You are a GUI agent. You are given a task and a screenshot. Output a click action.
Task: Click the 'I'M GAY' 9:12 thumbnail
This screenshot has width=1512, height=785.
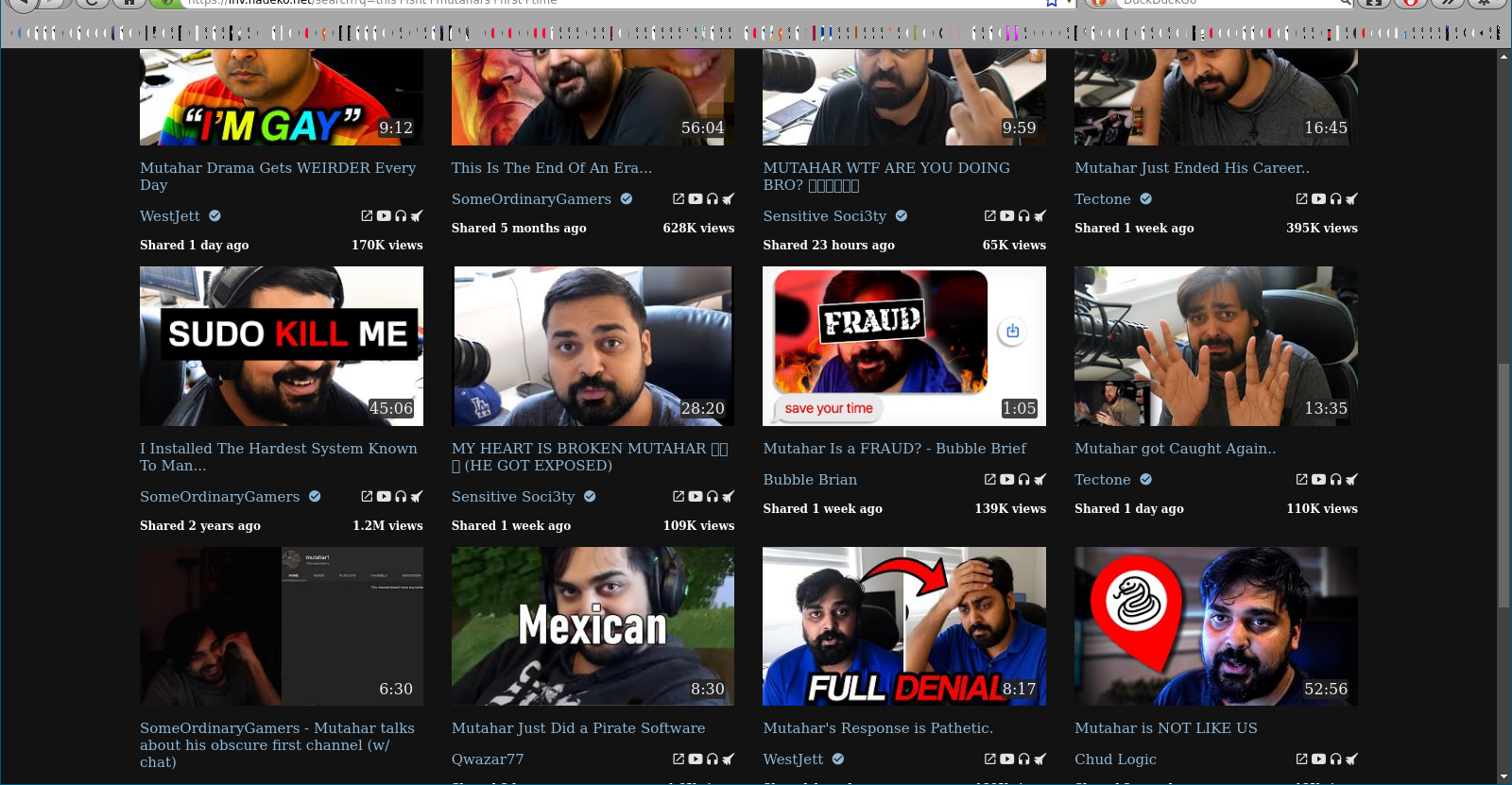click(282, 97)
